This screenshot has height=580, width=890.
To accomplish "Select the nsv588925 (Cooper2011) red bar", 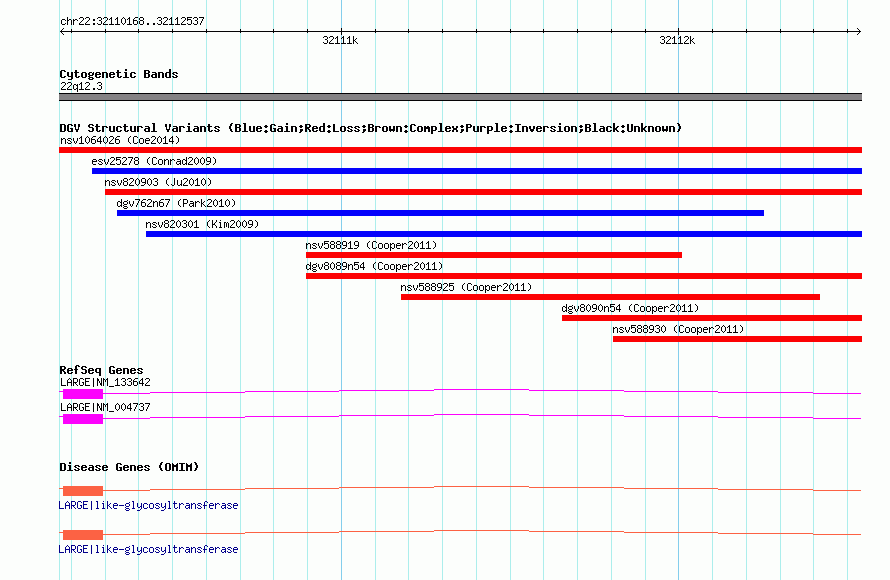I will pyautogui.click(x=610, y=297).
